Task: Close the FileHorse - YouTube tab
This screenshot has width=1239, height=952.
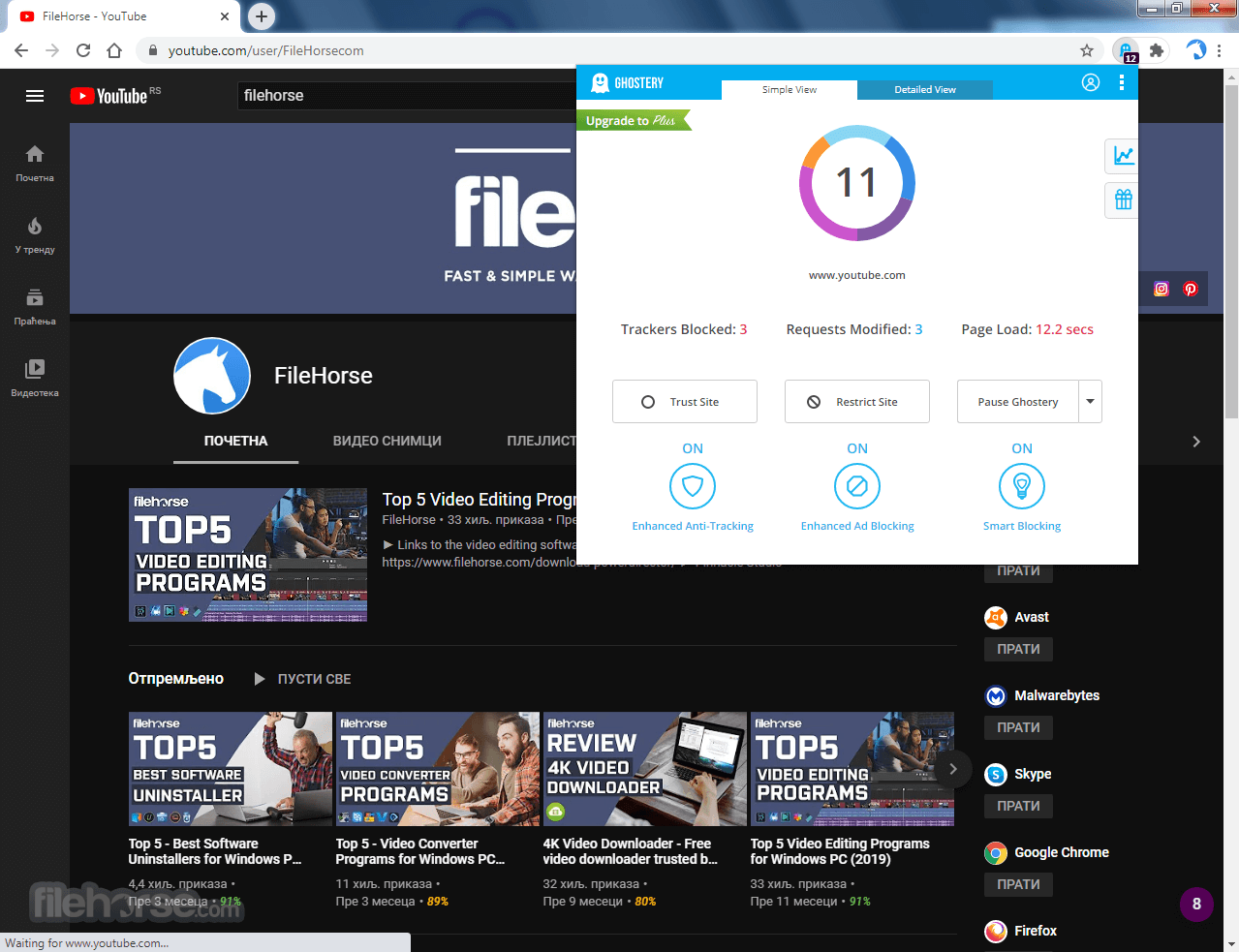Action: coord(225,16)
